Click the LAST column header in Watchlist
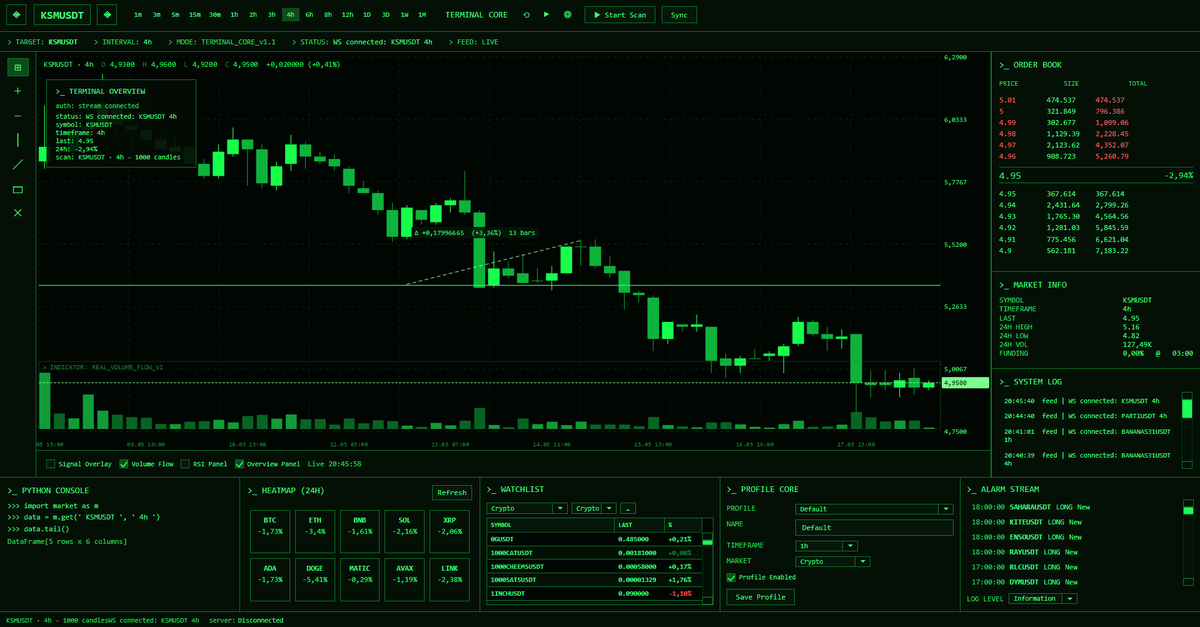Screen dimensions: 1200x627 click(640, 525)
